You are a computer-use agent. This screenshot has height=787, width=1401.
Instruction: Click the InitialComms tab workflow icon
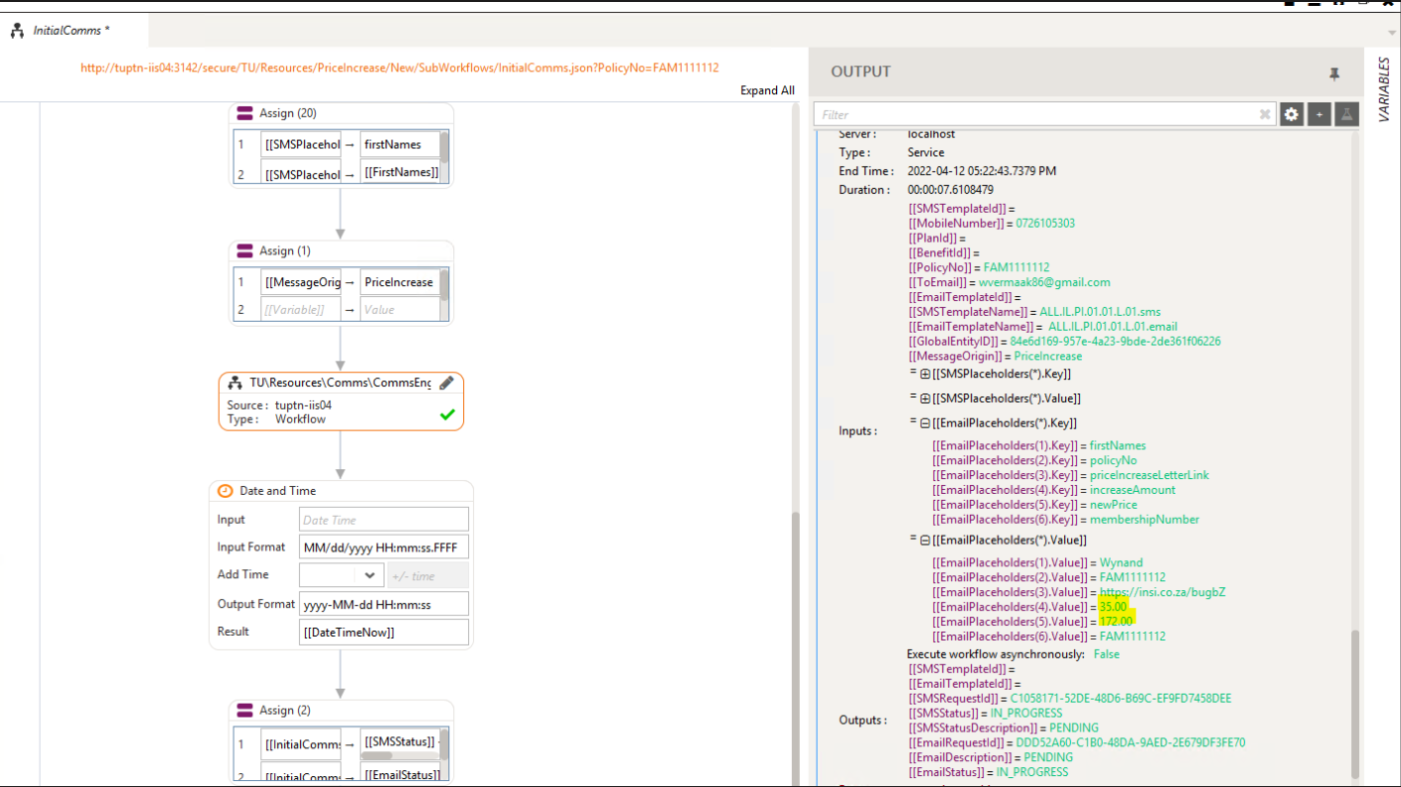point(17,31)
